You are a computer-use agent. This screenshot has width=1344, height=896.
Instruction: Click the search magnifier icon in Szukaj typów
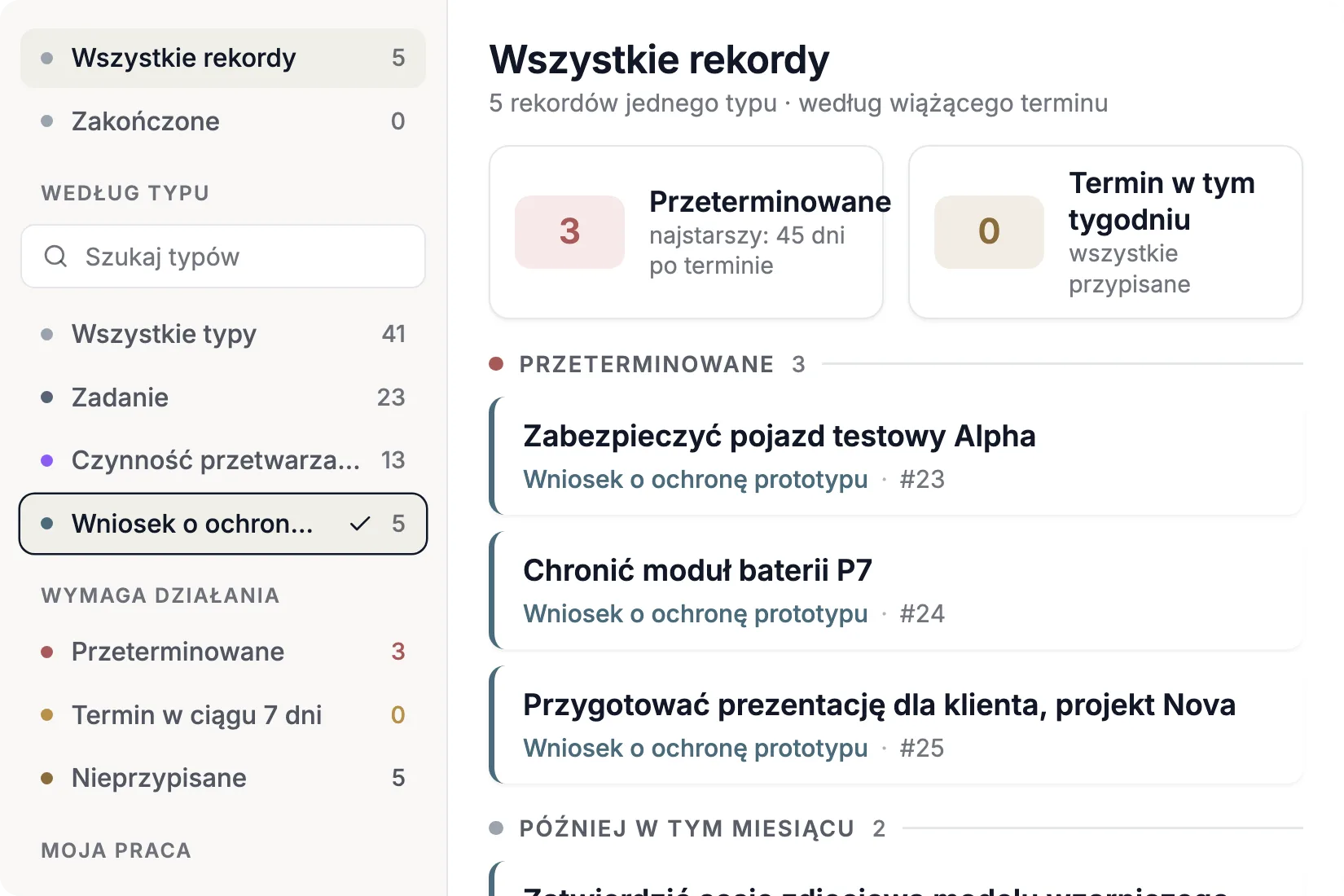[x=55, y=257]
